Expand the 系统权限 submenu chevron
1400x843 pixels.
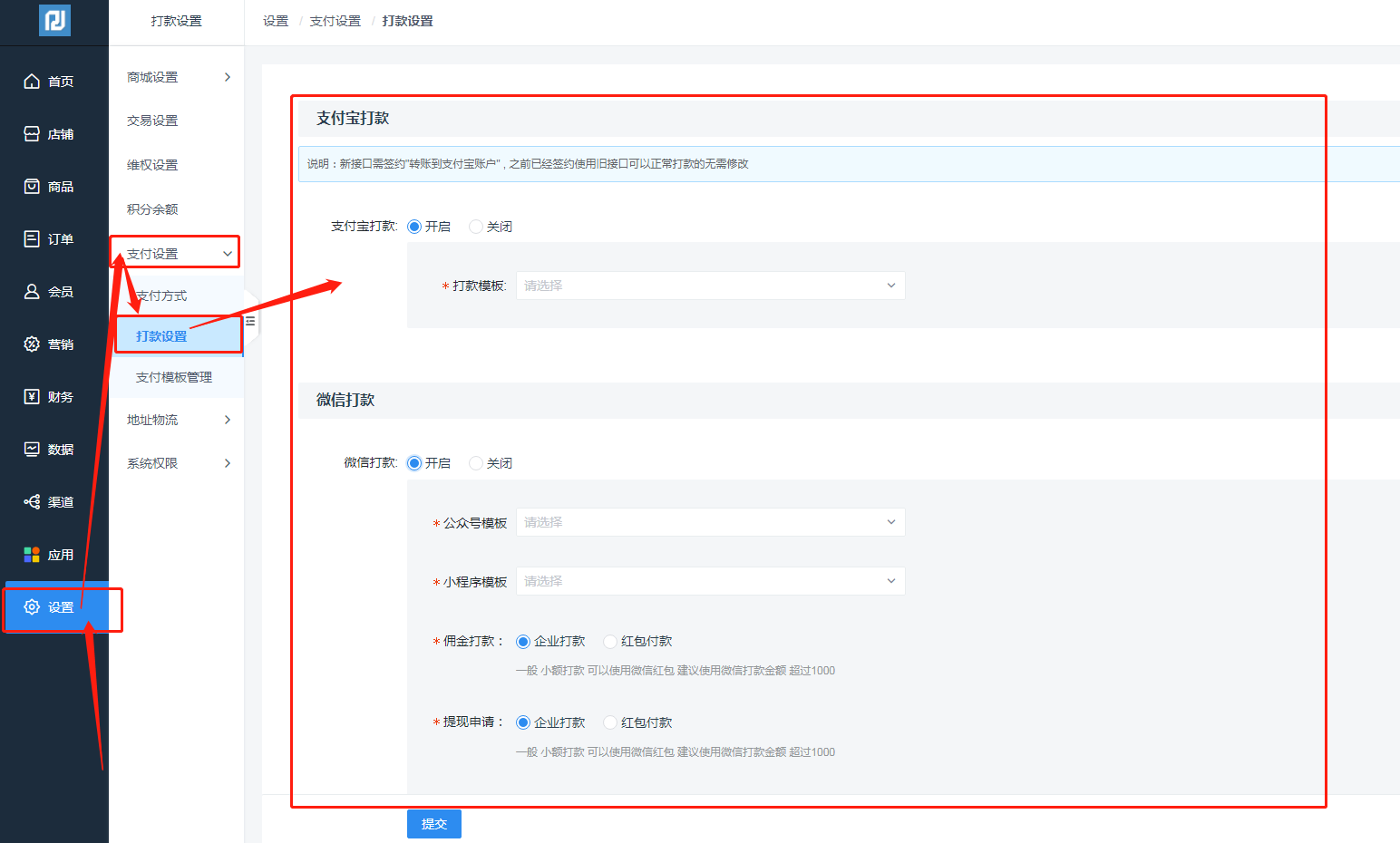(228, 463)
